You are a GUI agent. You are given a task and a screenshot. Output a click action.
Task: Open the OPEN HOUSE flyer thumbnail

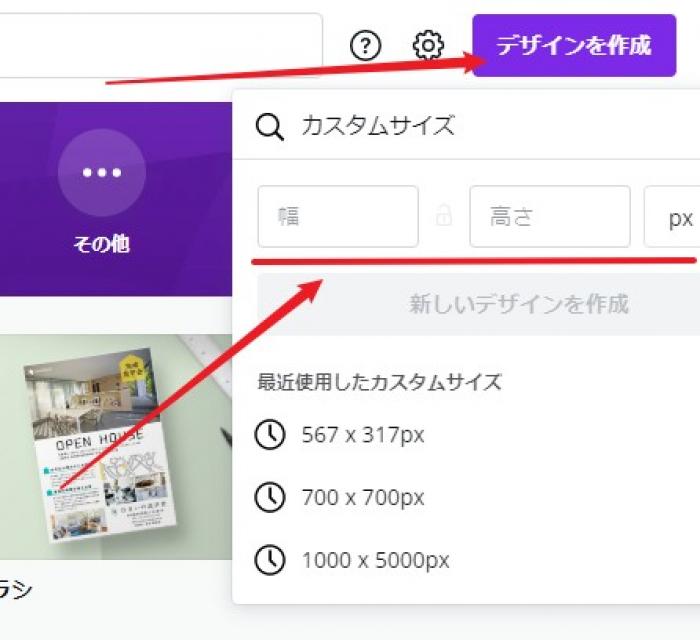pyautogui.click(x=116, y=446)
